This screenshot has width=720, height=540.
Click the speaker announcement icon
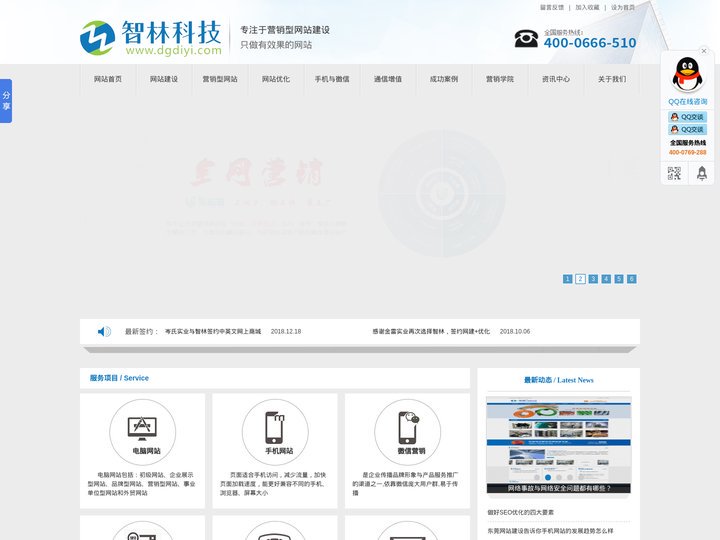pyautogui.click(x=104, y=331)
